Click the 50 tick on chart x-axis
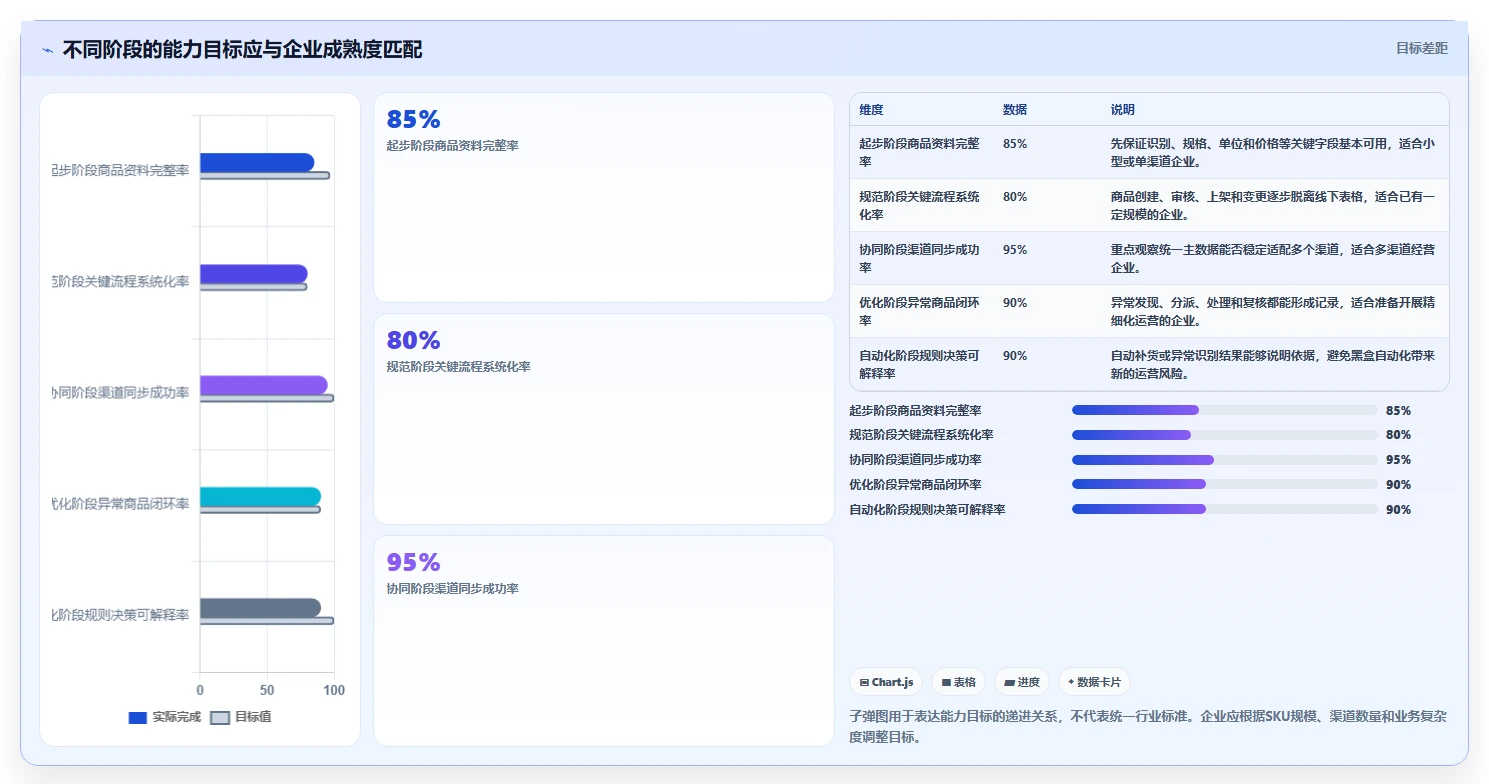This screenshot has height=784, width=1489. pos(267,690)
